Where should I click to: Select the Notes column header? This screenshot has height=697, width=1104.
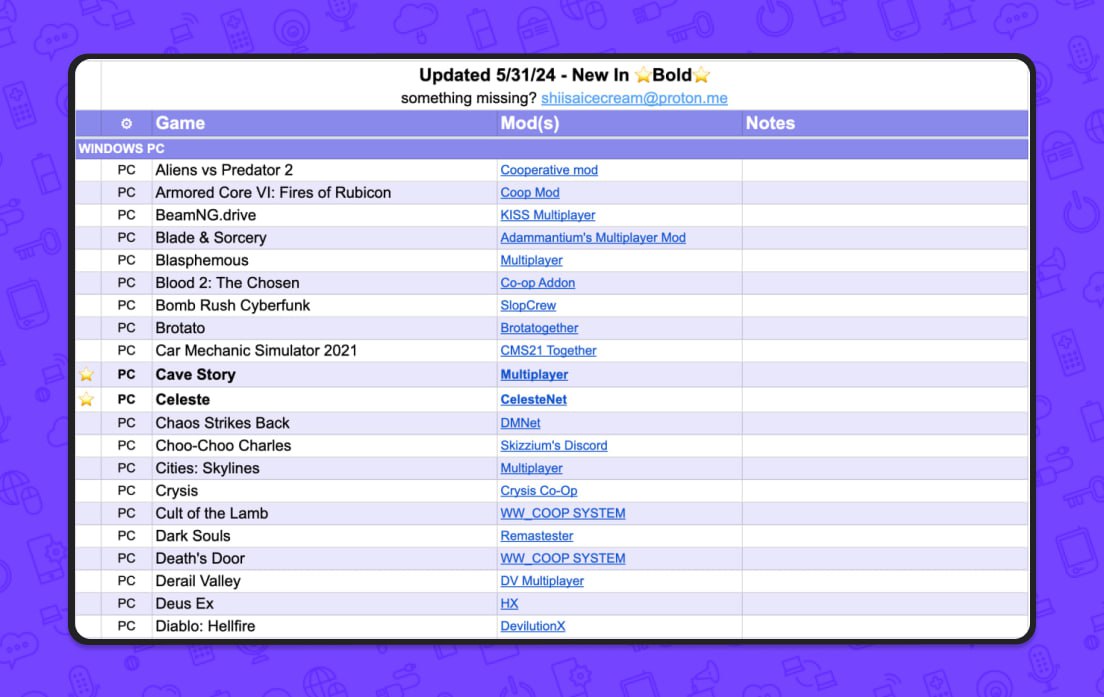coord(770,123)
